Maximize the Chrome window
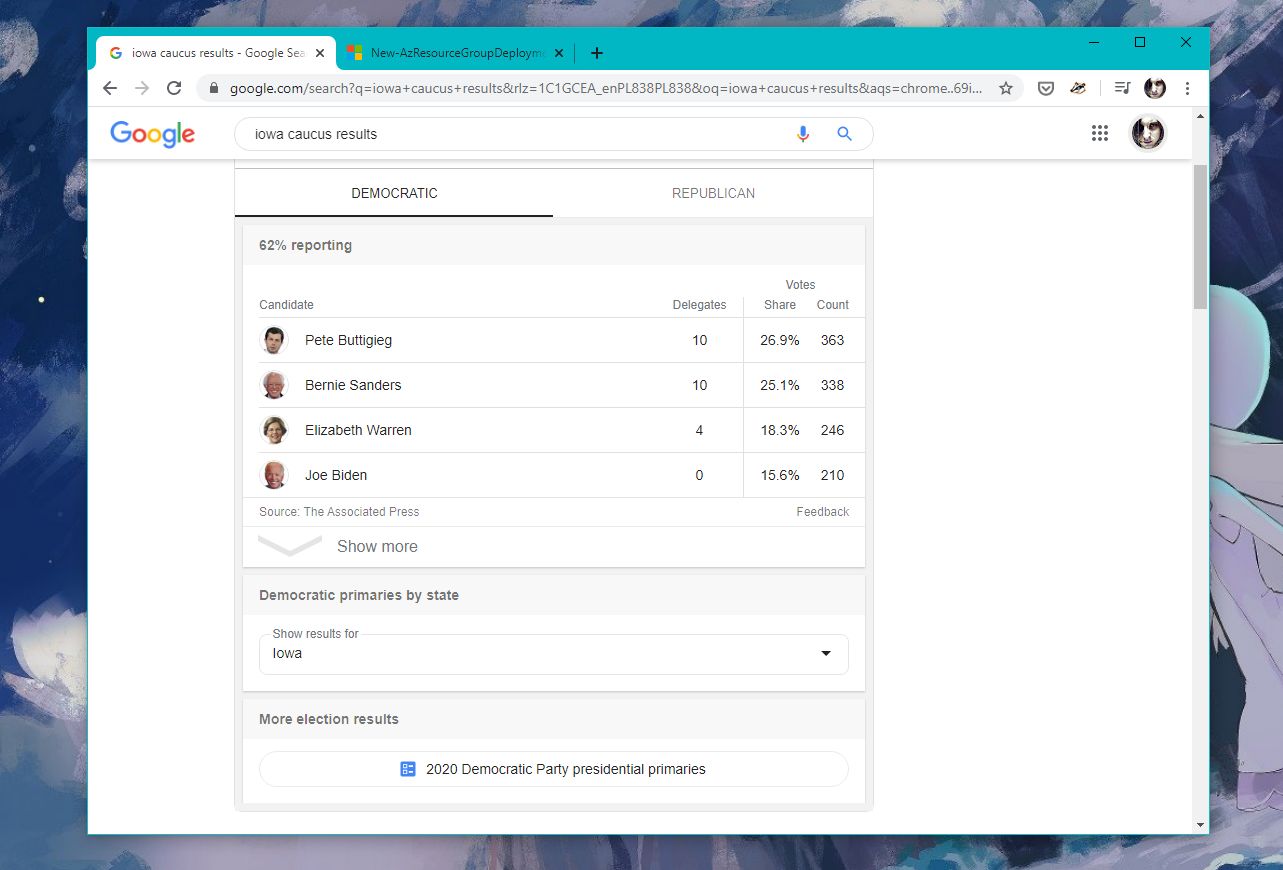This screenshot has width=1283, height=870. click(1140, 42)
